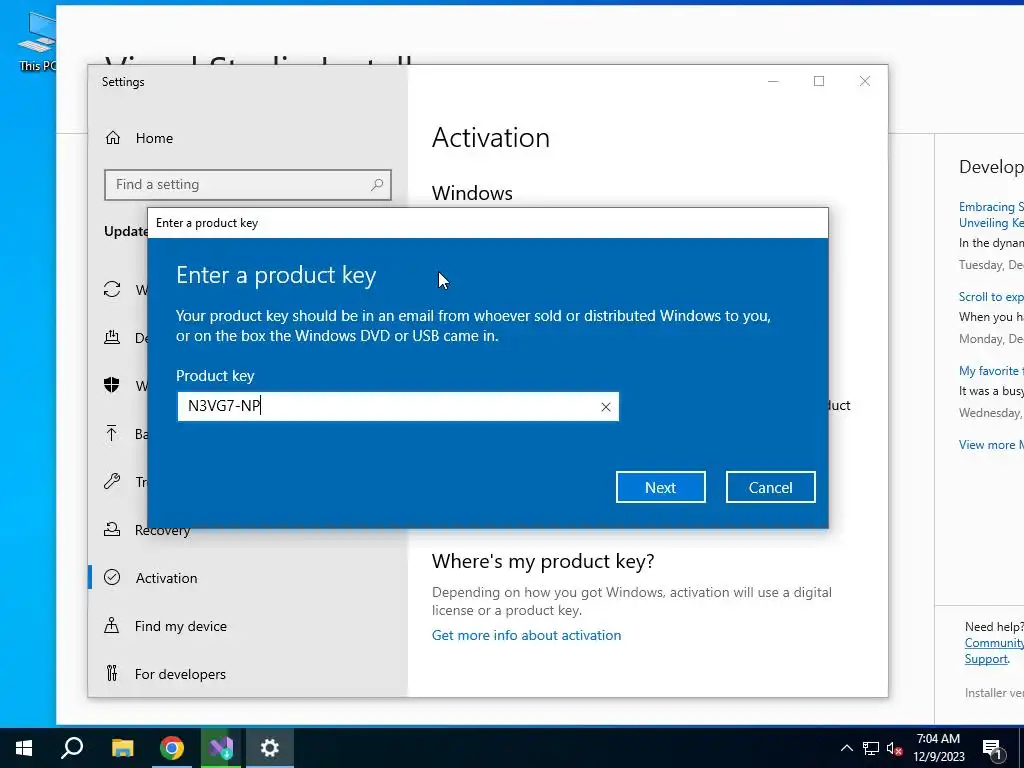The image size is (1024, 768).
Task: Open the Recovery settings page
Action: (x=162, y=530)
